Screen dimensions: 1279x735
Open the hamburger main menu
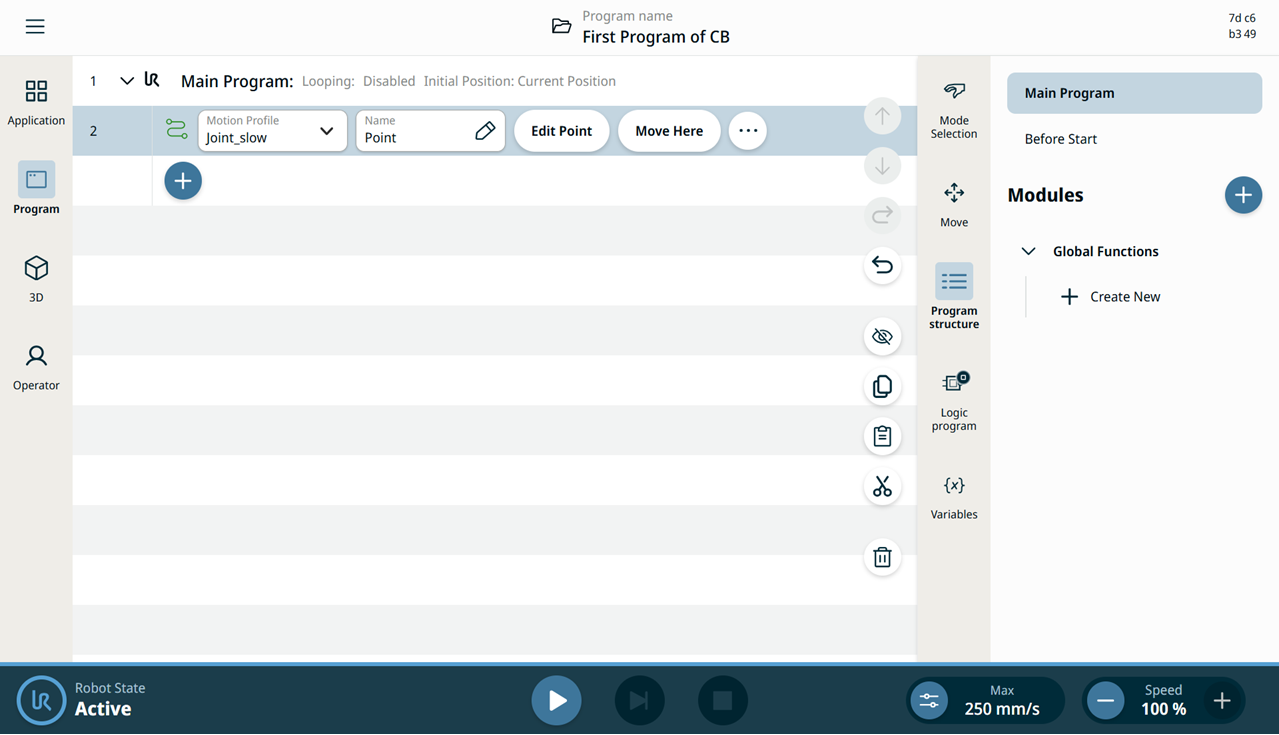point(35,27)
